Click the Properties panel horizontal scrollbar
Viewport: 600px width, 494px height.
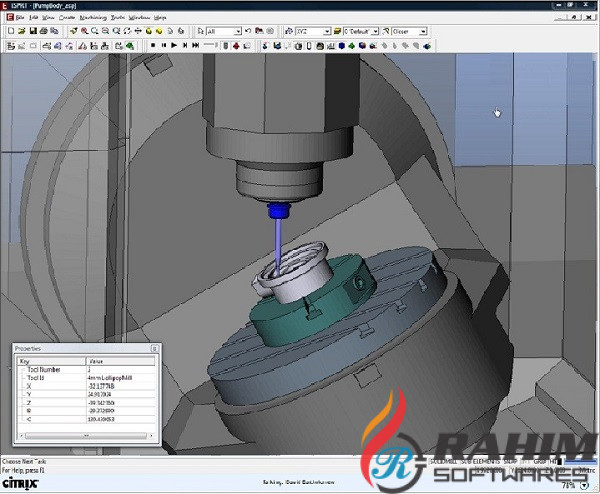point(85,436)
